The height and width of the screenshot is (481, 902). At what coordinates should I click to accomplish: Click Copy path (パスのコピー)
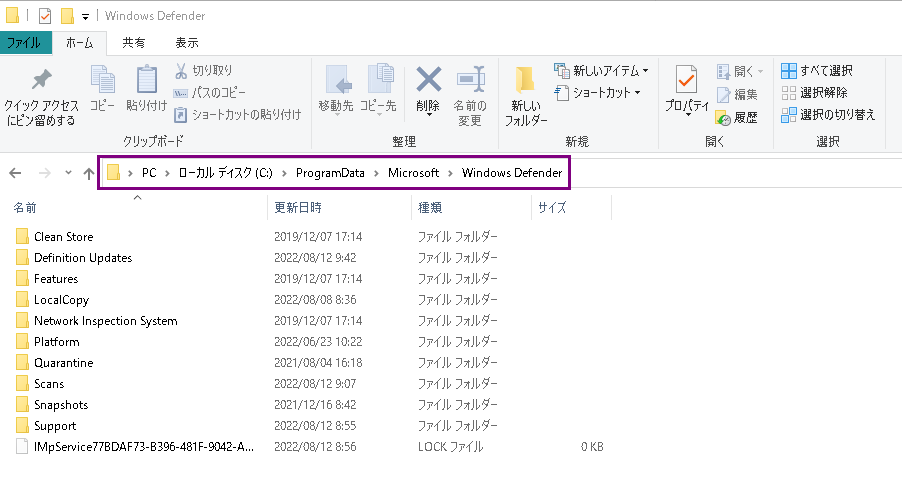tap(210, 92)
